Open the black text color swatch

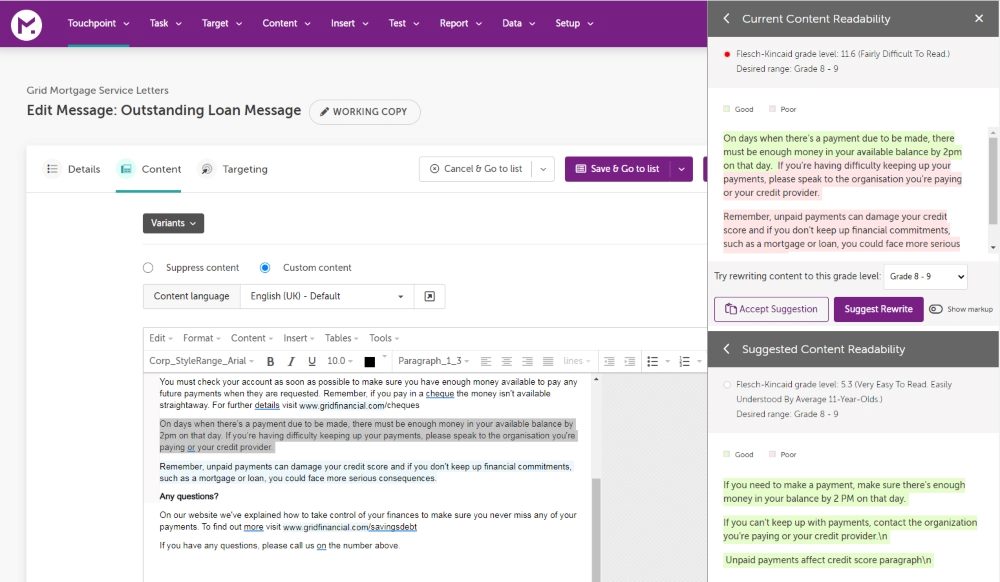(x=369, y=361)
